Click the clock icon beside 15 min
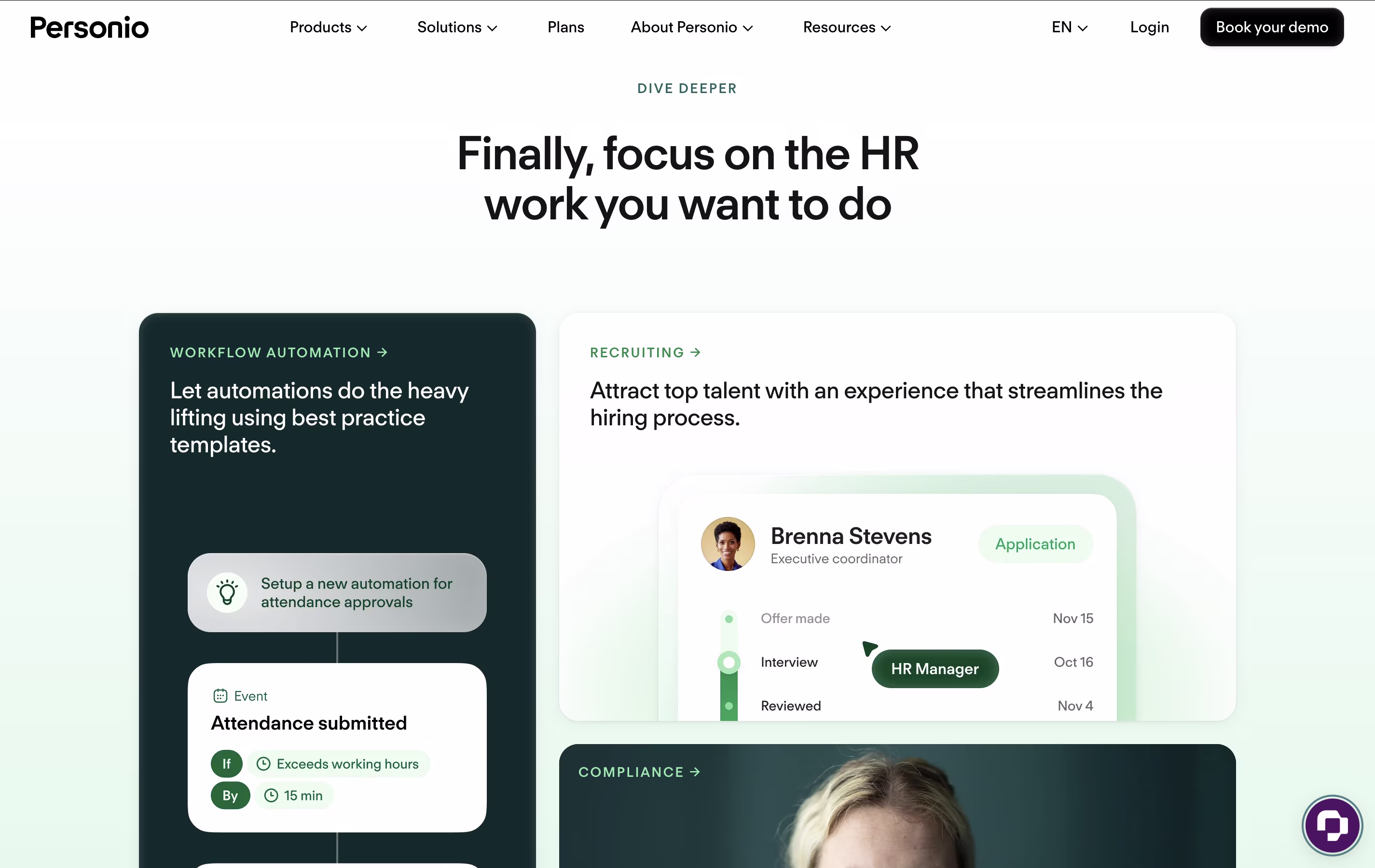The height and width of the screenshot is (868, 1375). pos(271,795)
